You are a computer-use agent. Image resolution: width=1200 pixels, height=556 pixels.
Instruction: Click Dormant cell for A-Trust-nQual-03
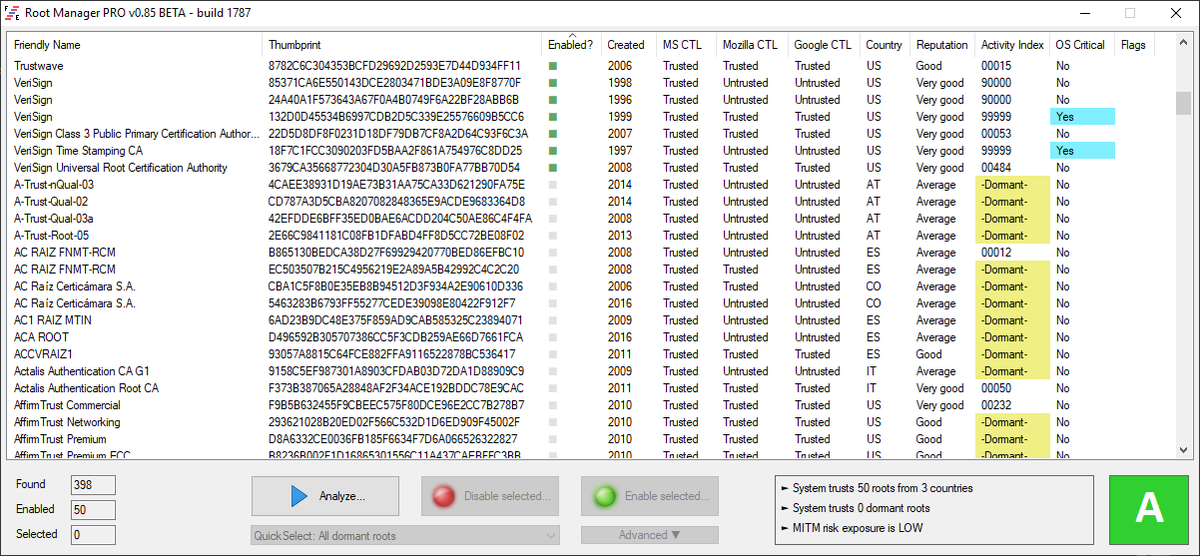pyautogui.click(x=1012, y=185)
